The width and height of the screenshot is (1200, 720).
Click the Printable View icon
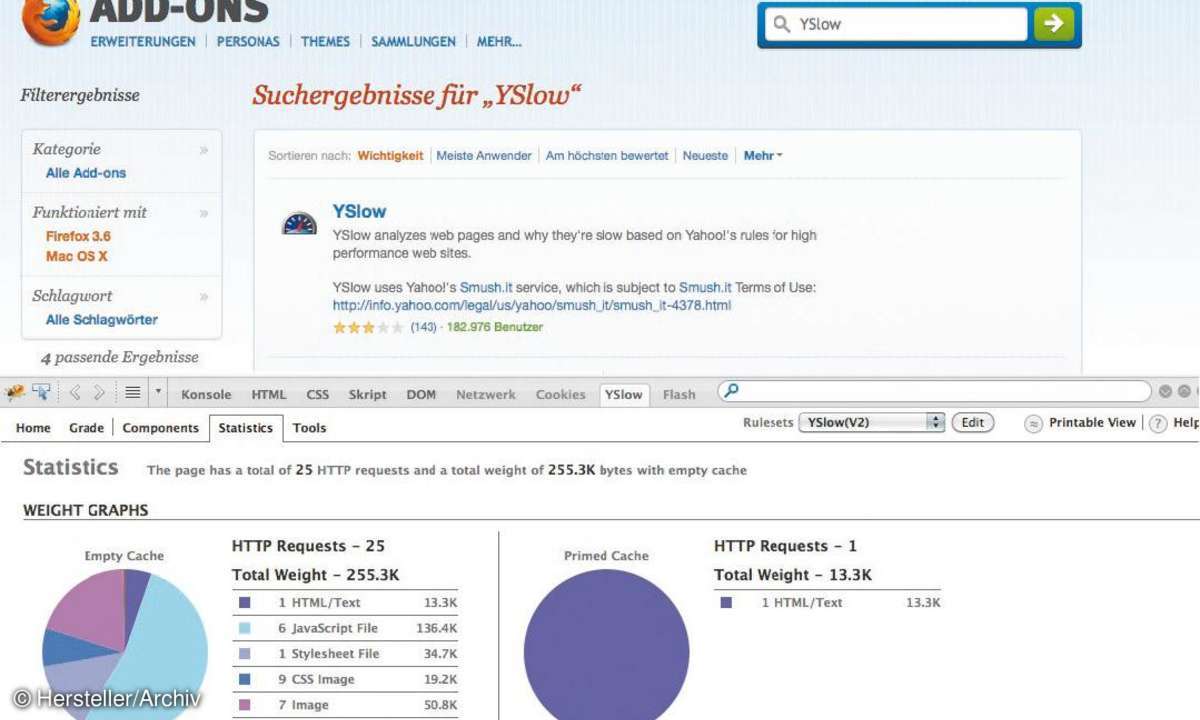pos(1034,423)
